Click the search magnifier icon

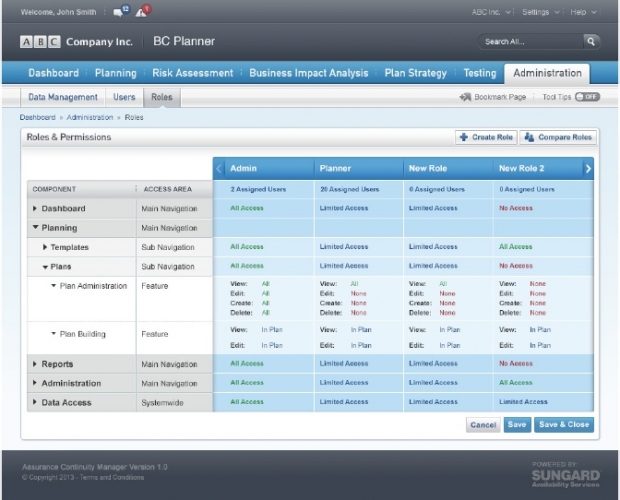pyautogui.click(x=590, y=42)
